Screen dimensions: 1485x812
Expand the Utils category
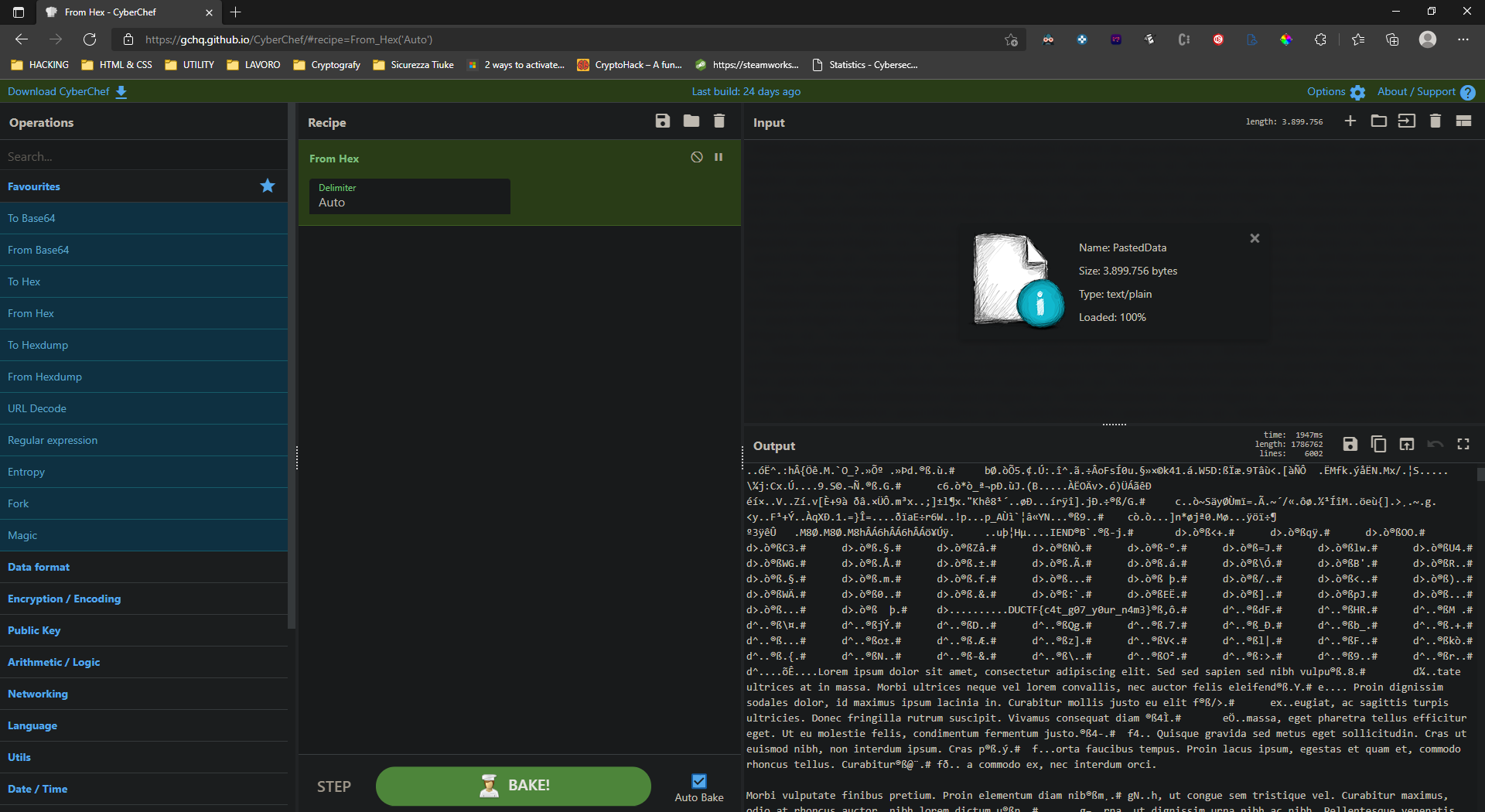tap(144, 757)
